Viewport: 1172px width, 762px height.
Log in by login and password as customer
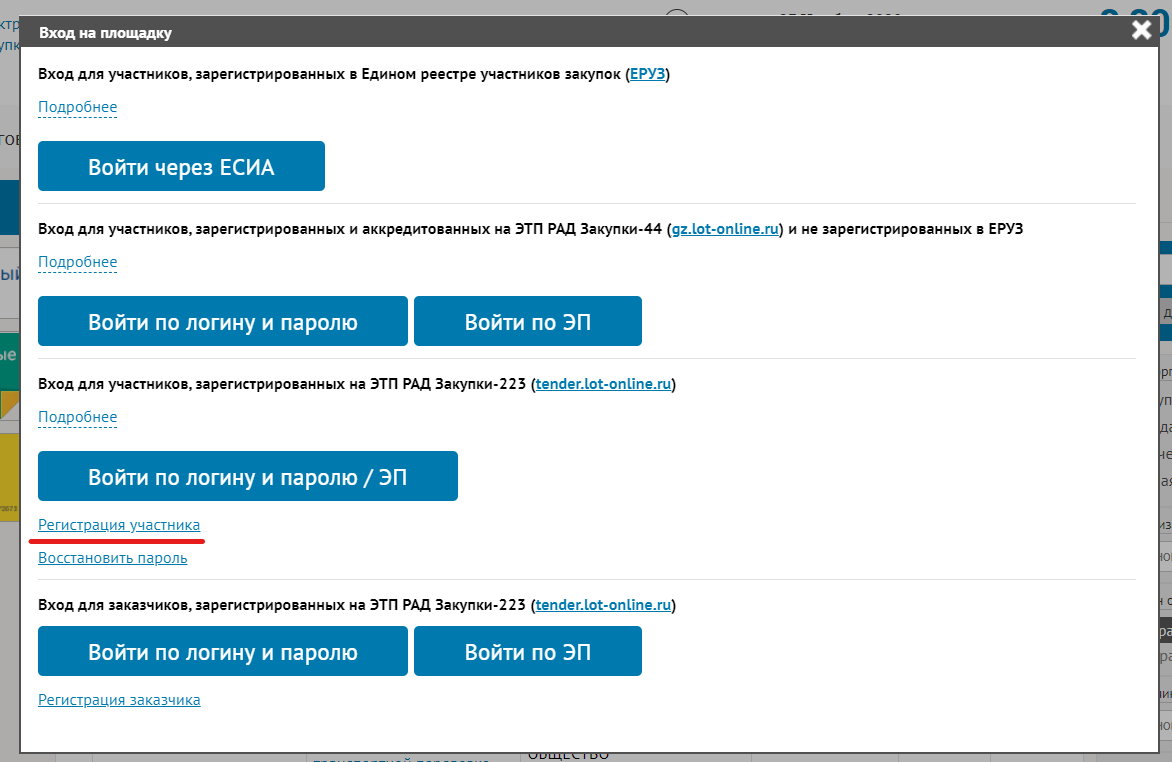[223, 651]
